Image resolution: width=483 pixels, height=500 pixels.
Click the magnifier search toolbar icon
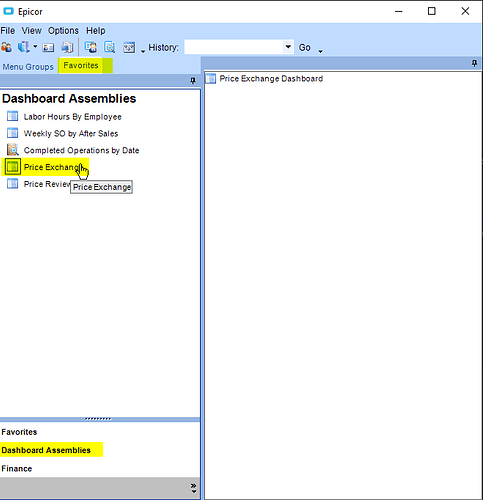(x=109, y=48)
